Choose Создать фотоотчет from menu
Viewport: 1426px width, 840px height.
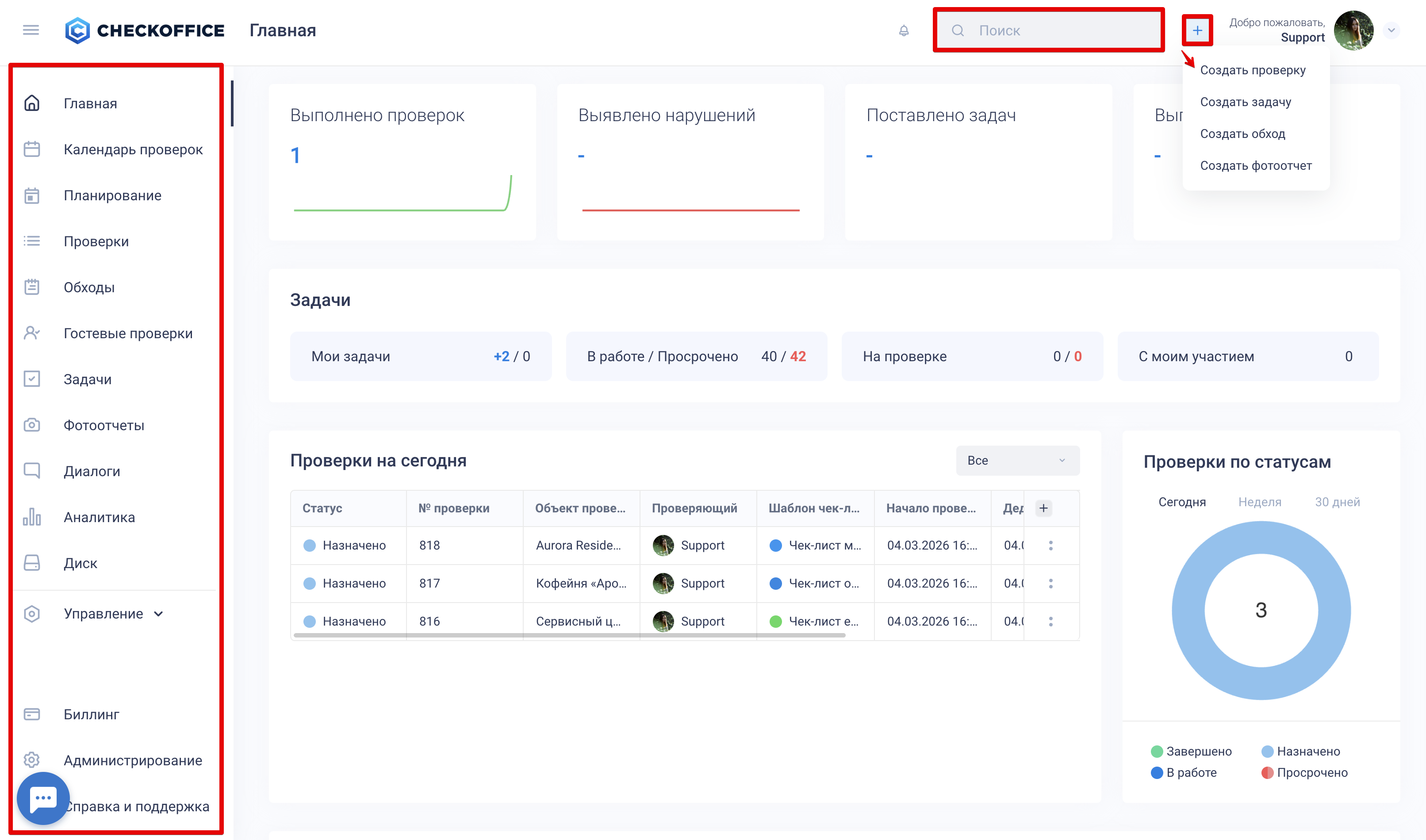click(1256, 166)
